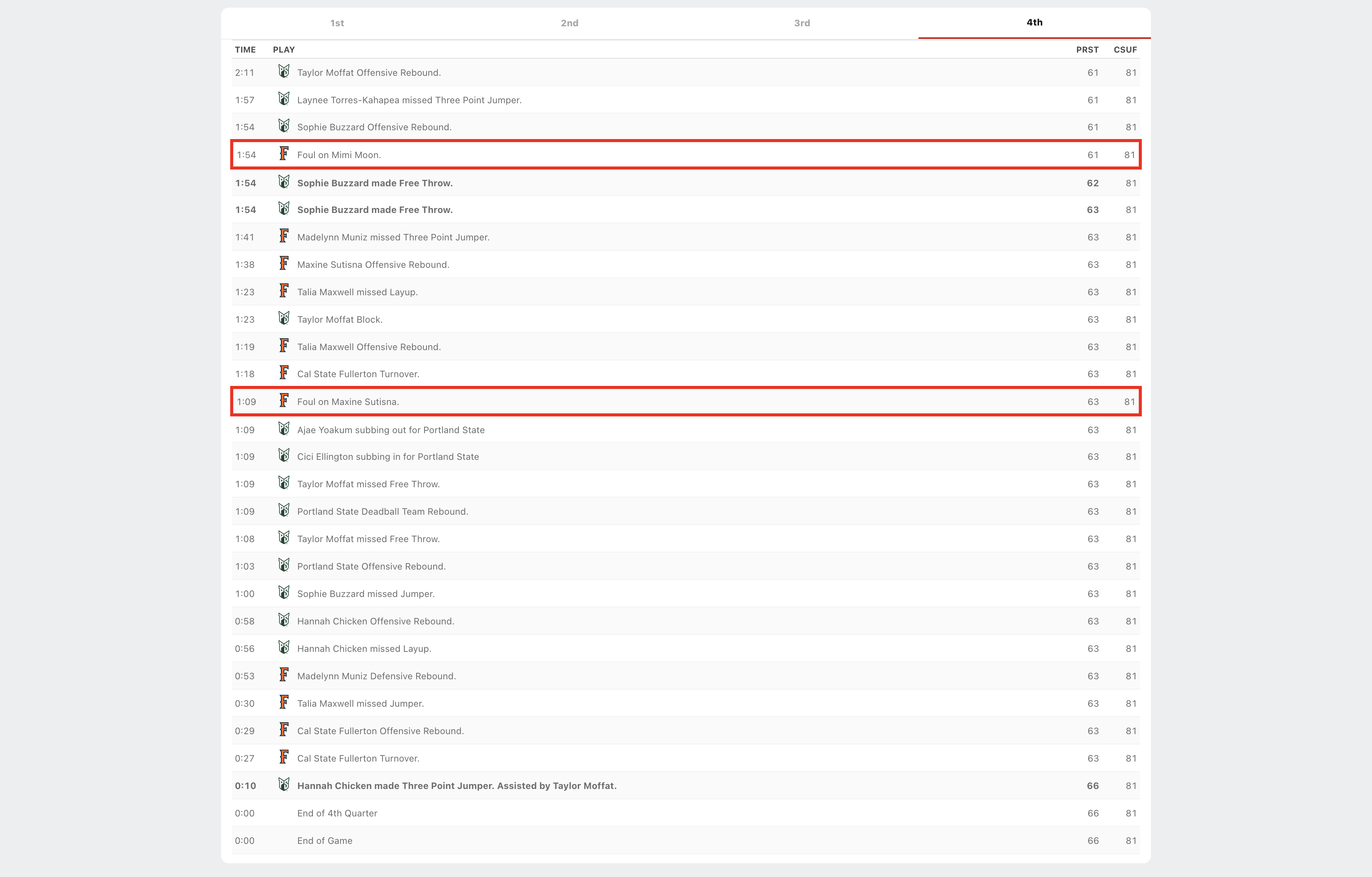Click the TIME column header
This screenshot has height=877, width=1372.
(245, 50)
